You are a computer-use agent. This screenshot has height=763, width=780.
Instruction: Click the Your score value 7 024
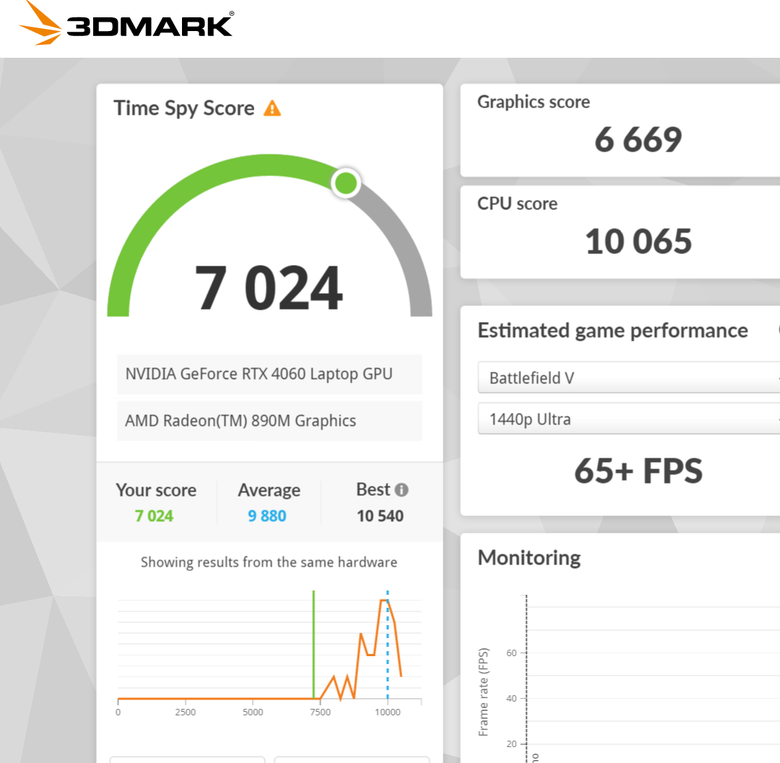pyautogui.click(x=154, y=516)
